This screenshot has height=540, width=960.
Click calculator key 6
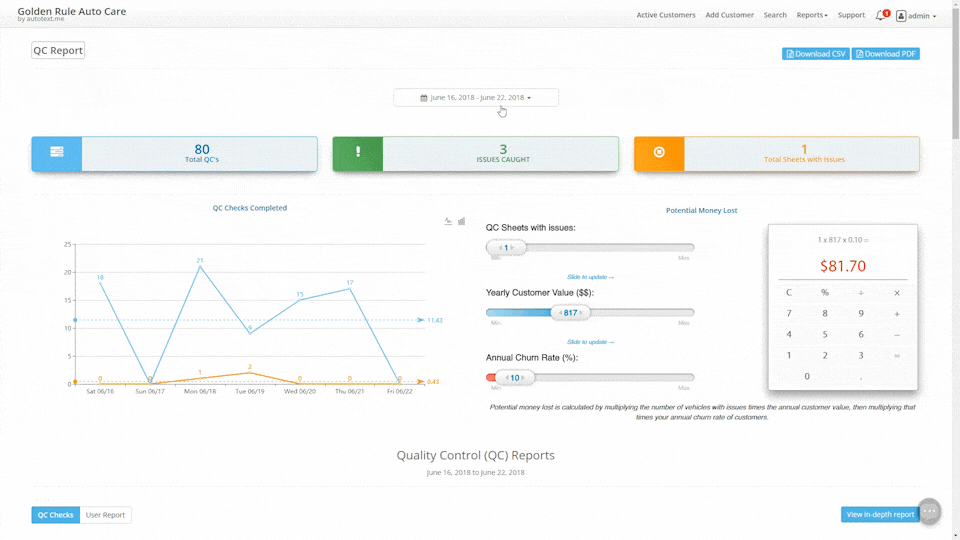pyautogui.click(x=861, y=334)
